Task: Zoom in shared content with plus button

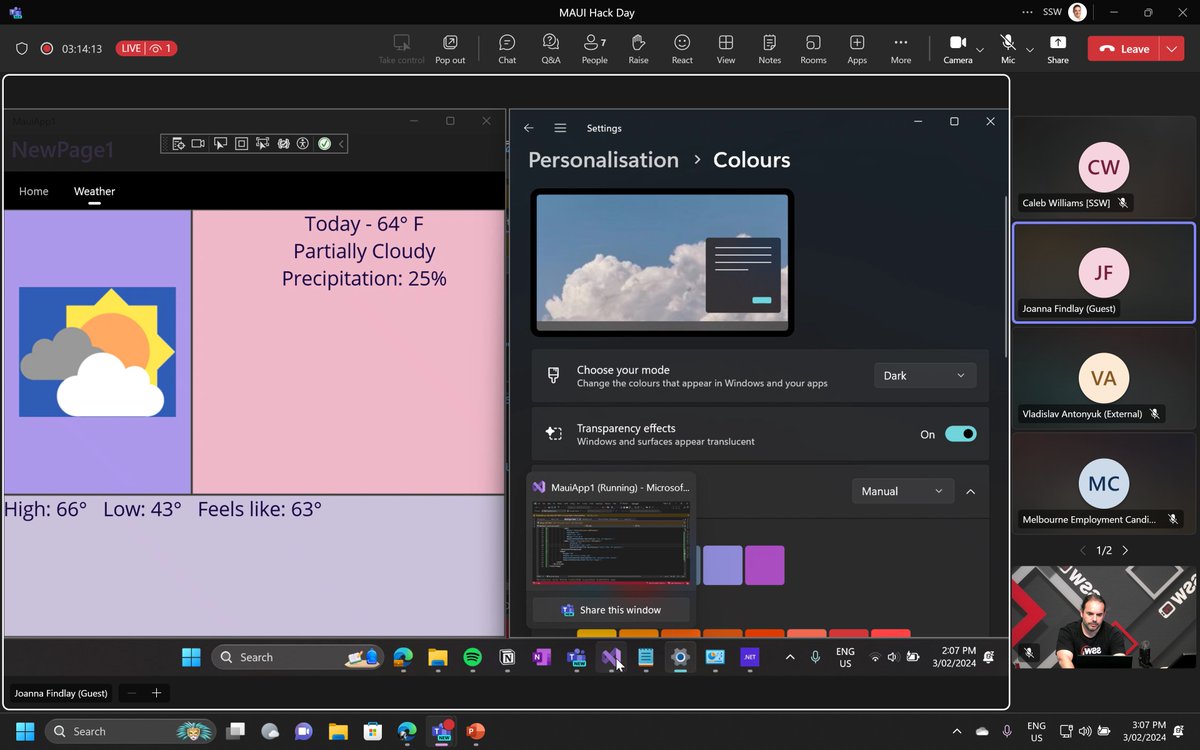Action: tap(156, 693)
